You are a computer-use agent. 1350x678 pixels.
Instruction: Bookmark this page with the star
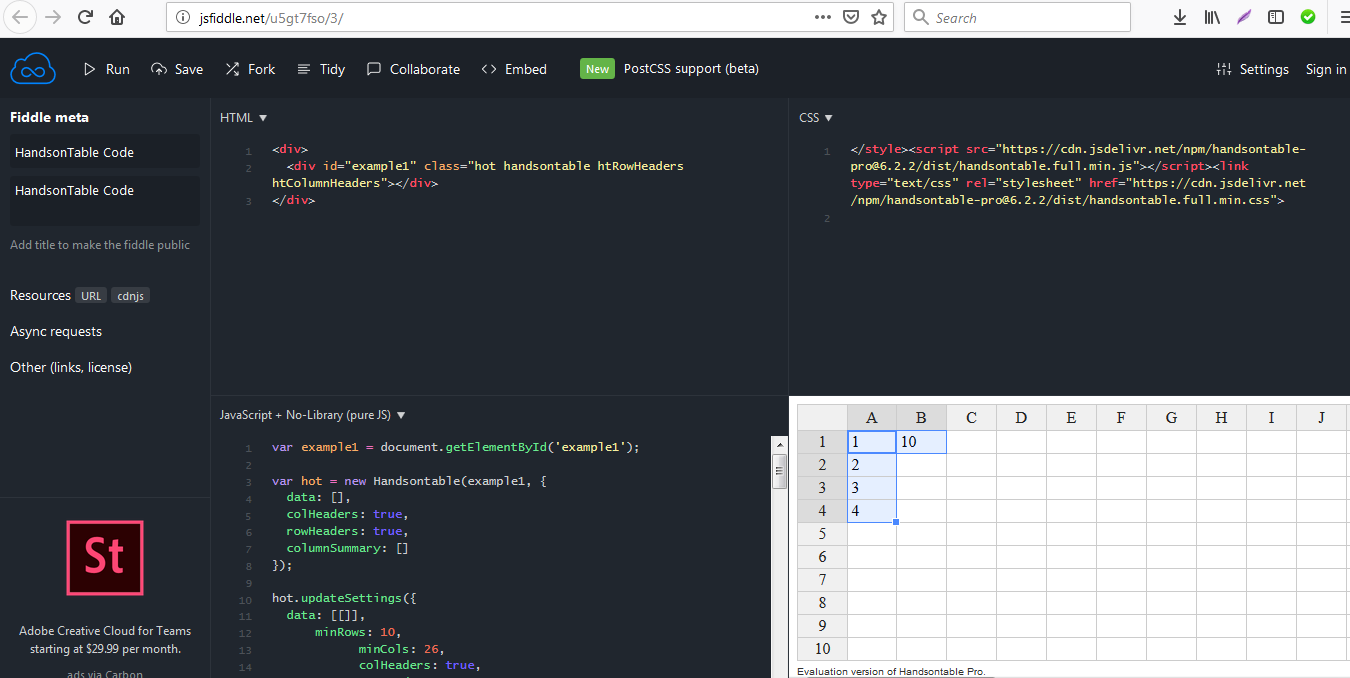(x=879, y=17)
